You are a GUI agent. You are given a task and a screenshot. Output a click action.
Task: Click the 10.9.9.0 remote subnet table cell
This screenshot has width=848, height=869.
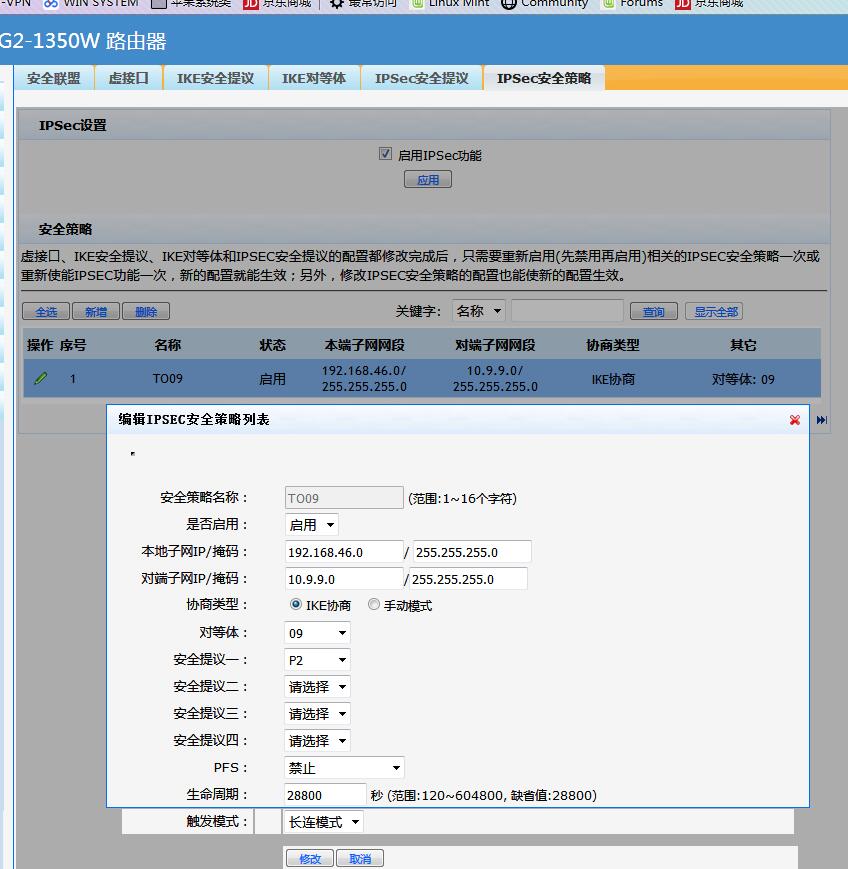coord(495,379)
